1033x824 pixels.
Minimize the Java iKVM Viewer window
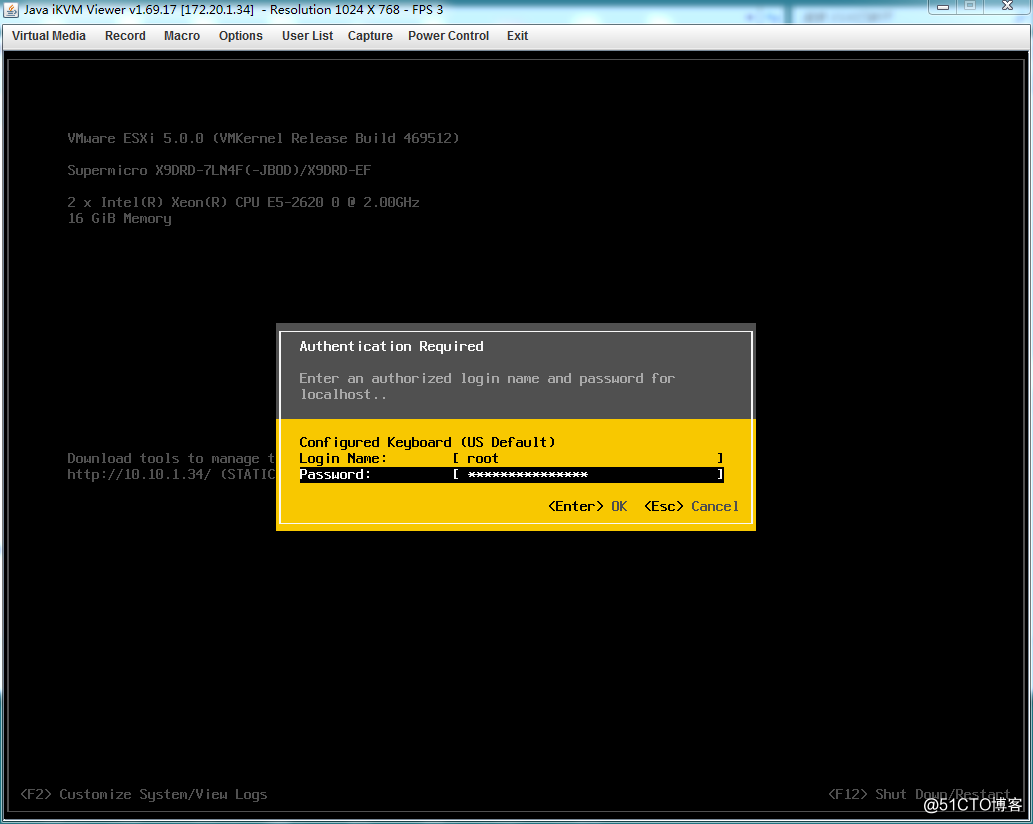(x=943, y=7)
